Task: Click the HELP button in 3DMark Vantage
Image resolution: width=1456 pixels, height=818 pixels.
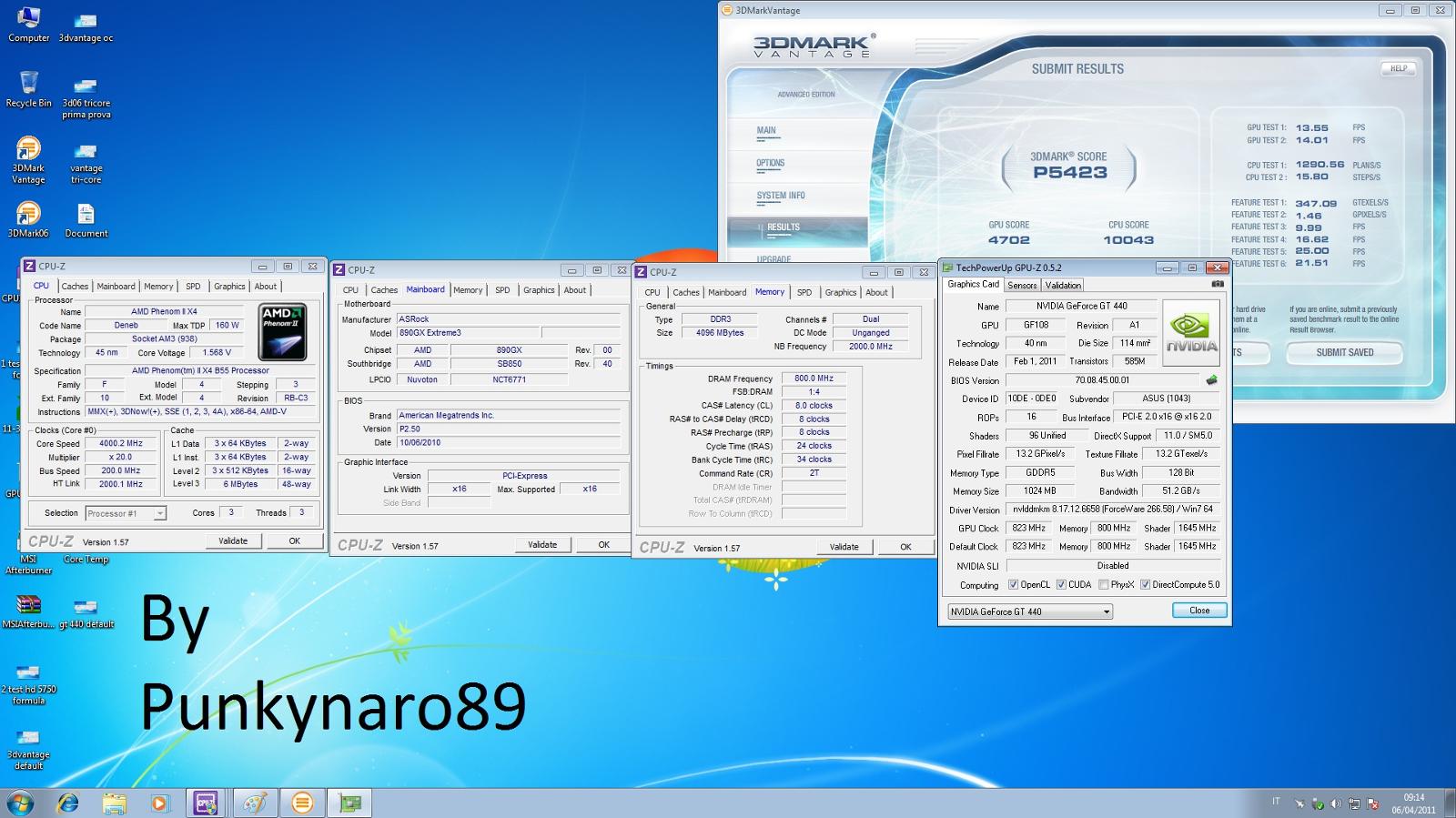Action: (1399, 68)
